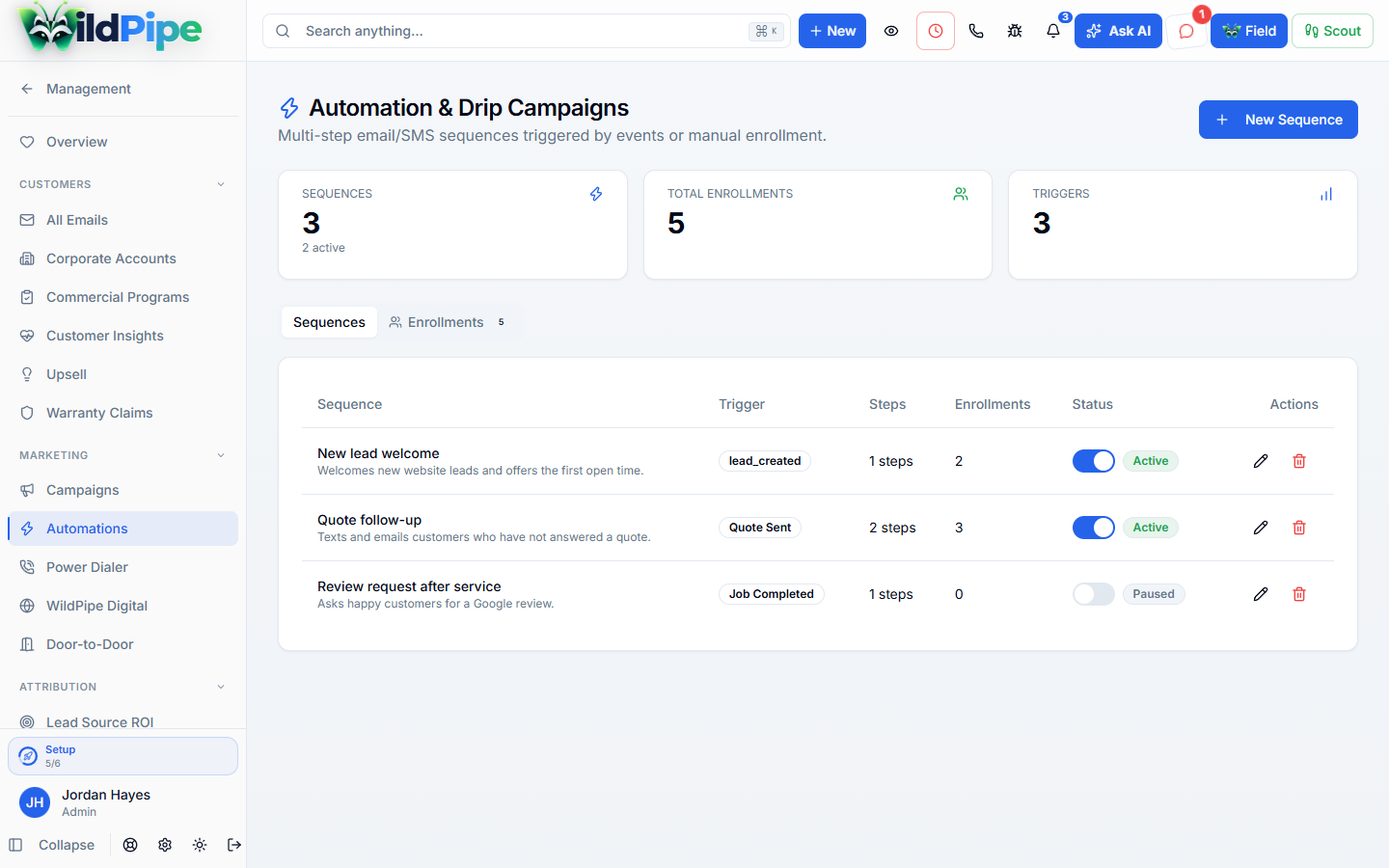The width and height of the screenshot is (1389, 868).
Task: Click the Ask AI button
Action: (x=1118, y=31)
